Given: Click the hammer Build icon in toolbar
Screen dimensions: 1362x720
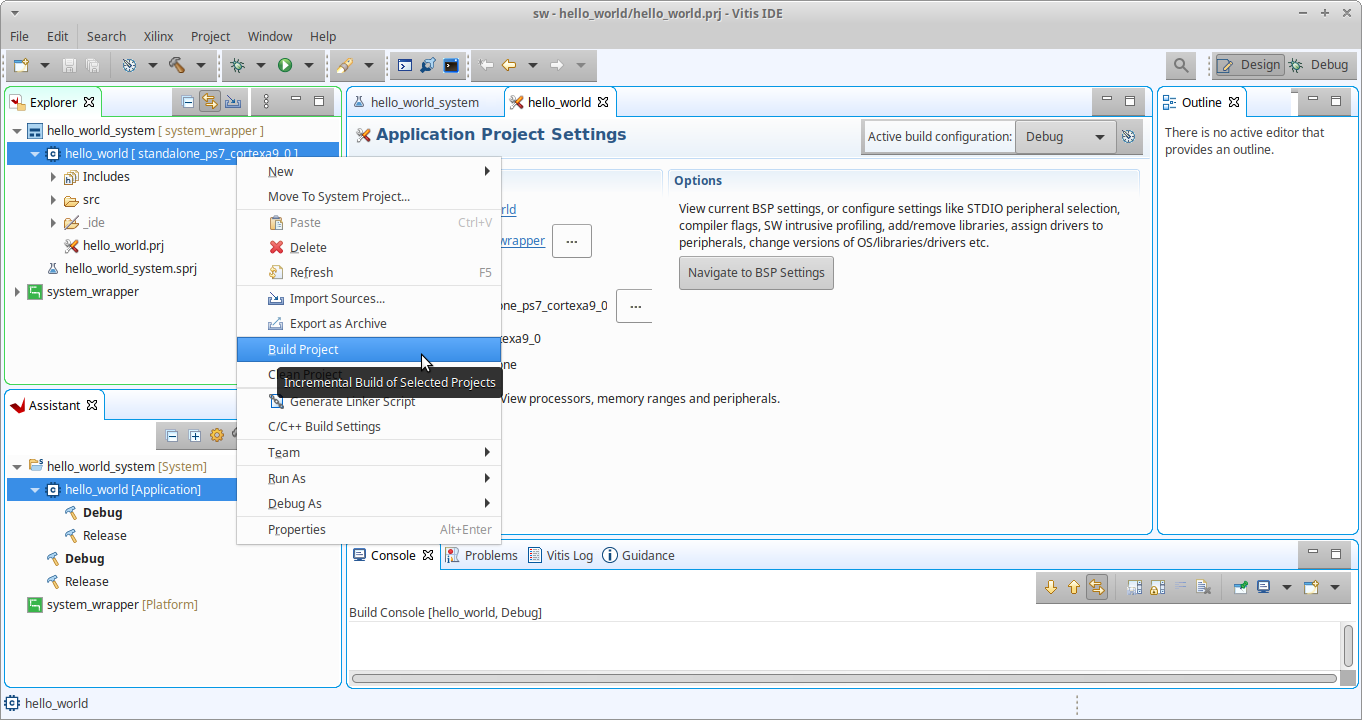Looking at the screenshot, I should point(177,65).
